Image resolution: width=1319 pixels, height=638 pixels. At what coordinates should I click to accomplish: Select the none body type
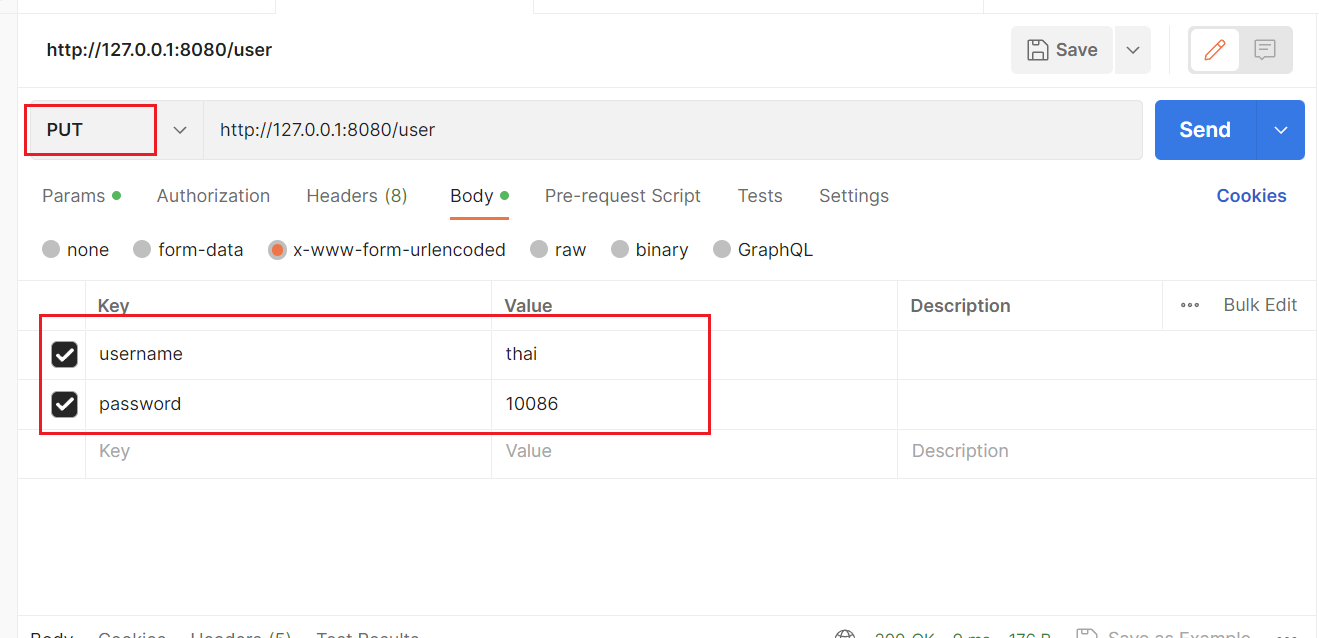pyautogui.click(x=51, y=250)
